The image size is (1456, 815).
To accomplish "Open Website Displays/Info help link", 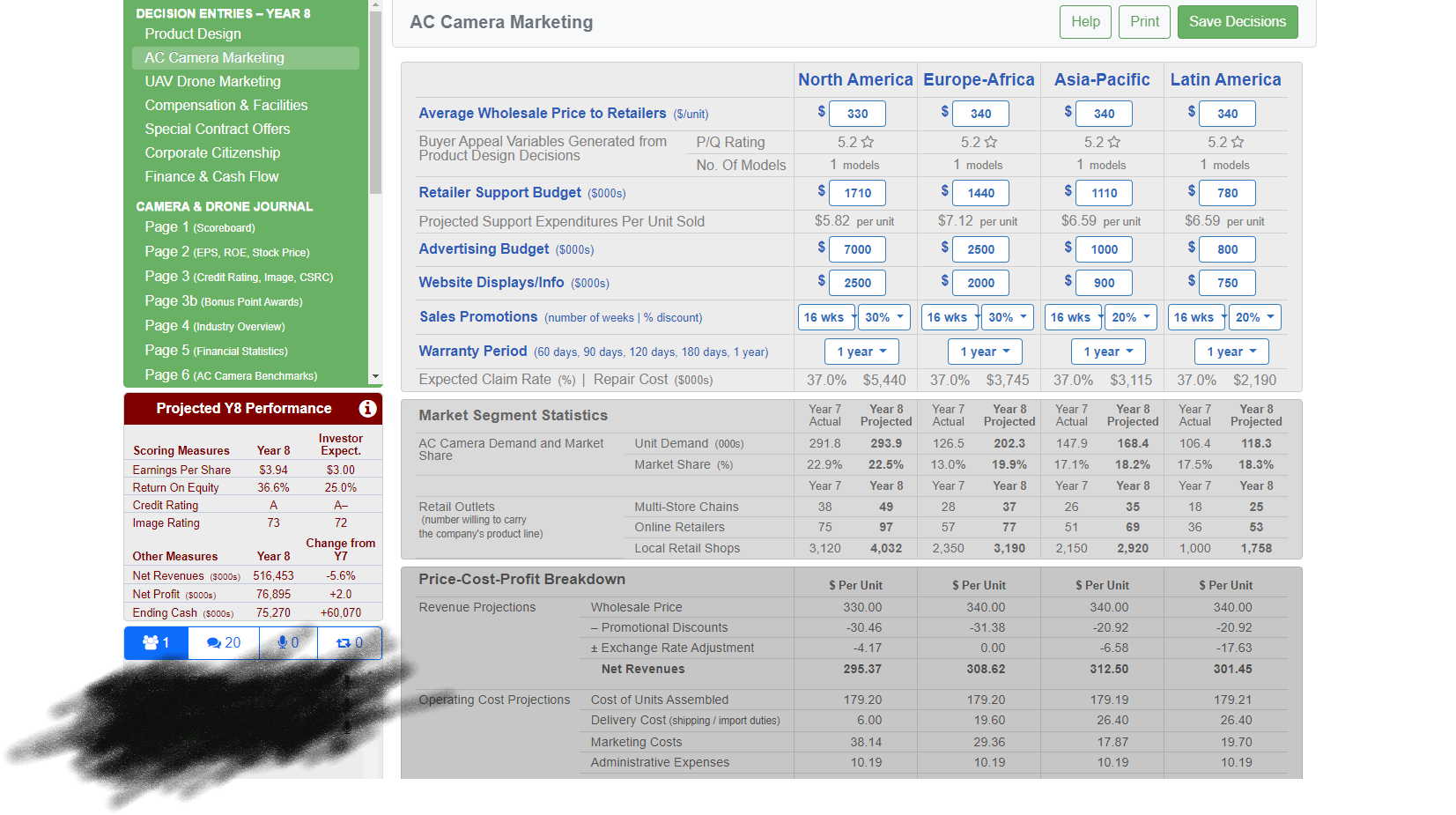I will pos(491,283).
